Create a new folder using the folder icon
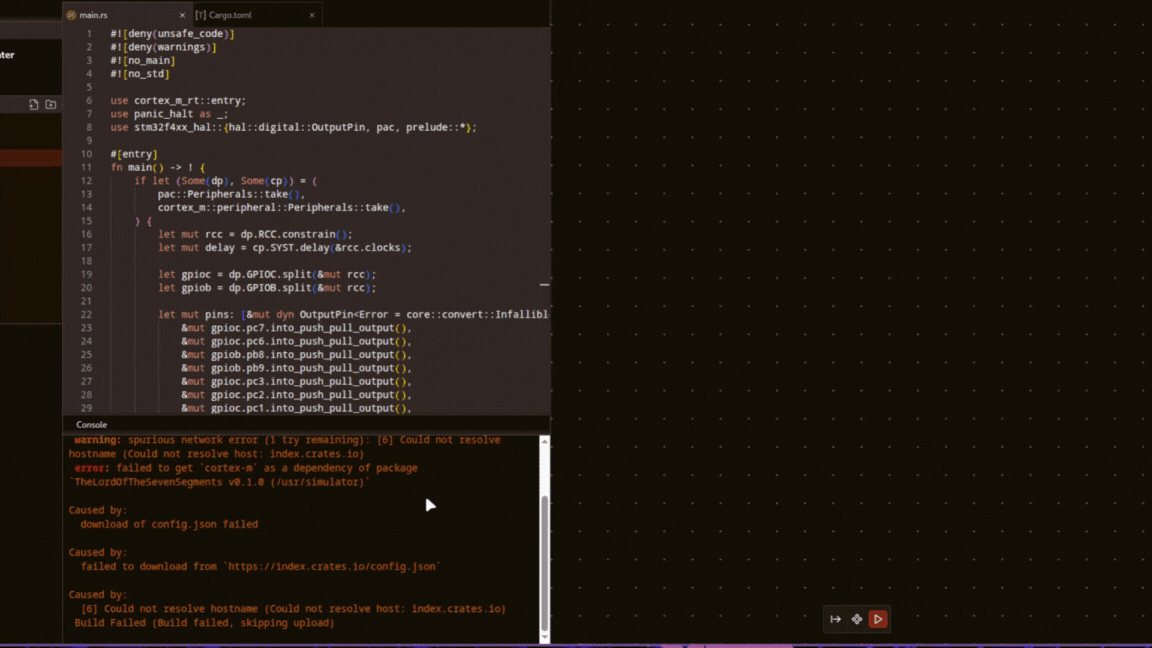Image resolution: width=1152 pixels, height=648 pixels. click(x=49, y=104)
